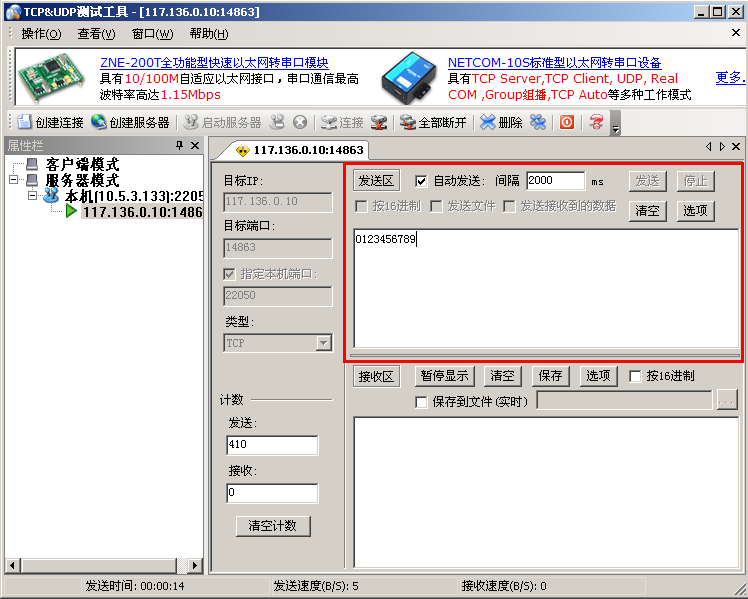Click the receive-area 选项 button
Viewport: 748px width, 599px height.
coord(598,376)
